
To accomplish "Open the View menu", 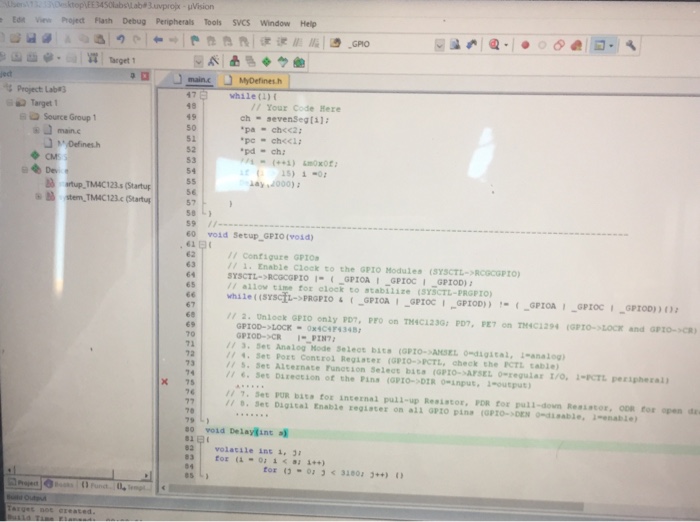I will coord(43,20).
